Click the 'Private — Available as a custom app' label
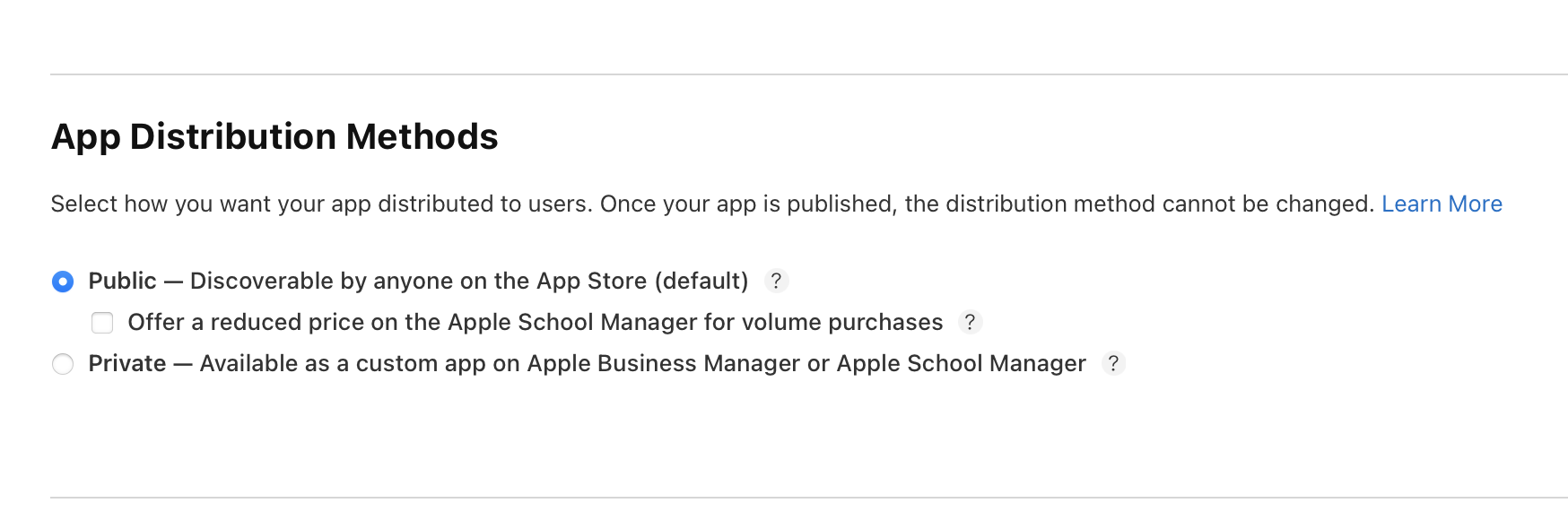Image resolution: width=1568 pixels, height=529 pixels. pos(587,364)
